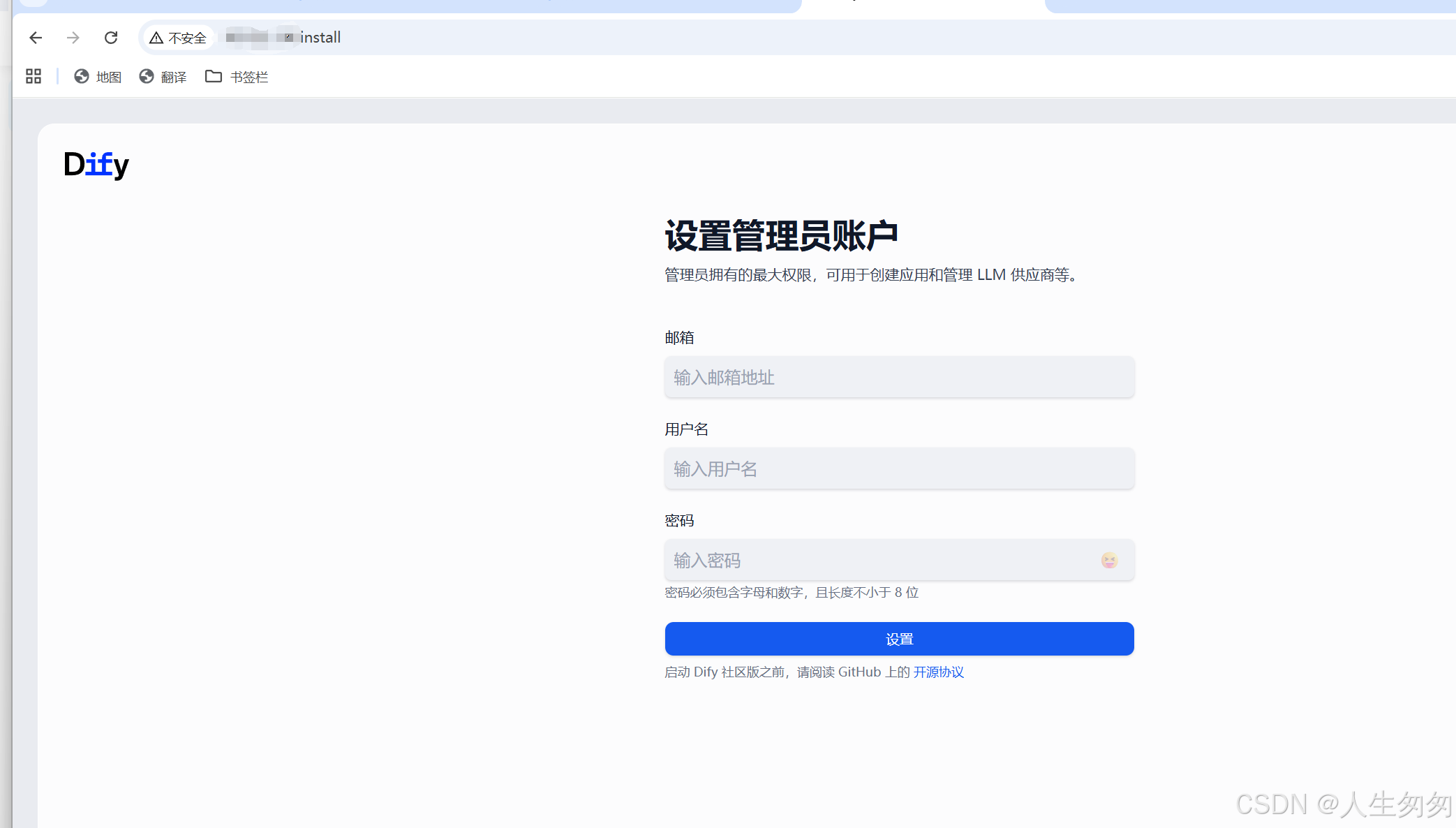1456x828 pixels.
Task: Click the 不安全 security warning badge
Action: point(178,38)
